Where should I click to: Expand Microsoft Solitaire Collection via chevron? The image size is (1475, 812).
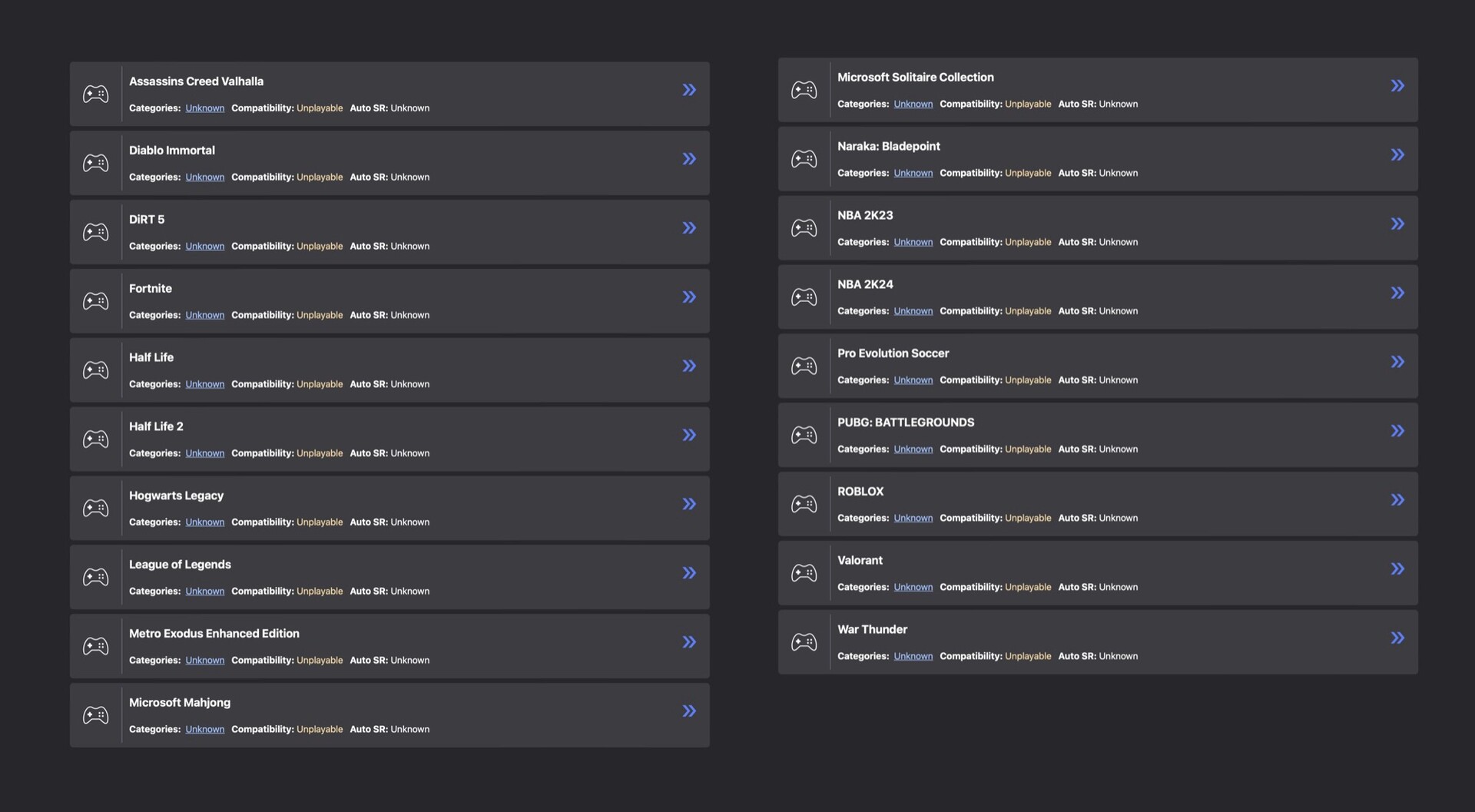tap(1397, 86)
